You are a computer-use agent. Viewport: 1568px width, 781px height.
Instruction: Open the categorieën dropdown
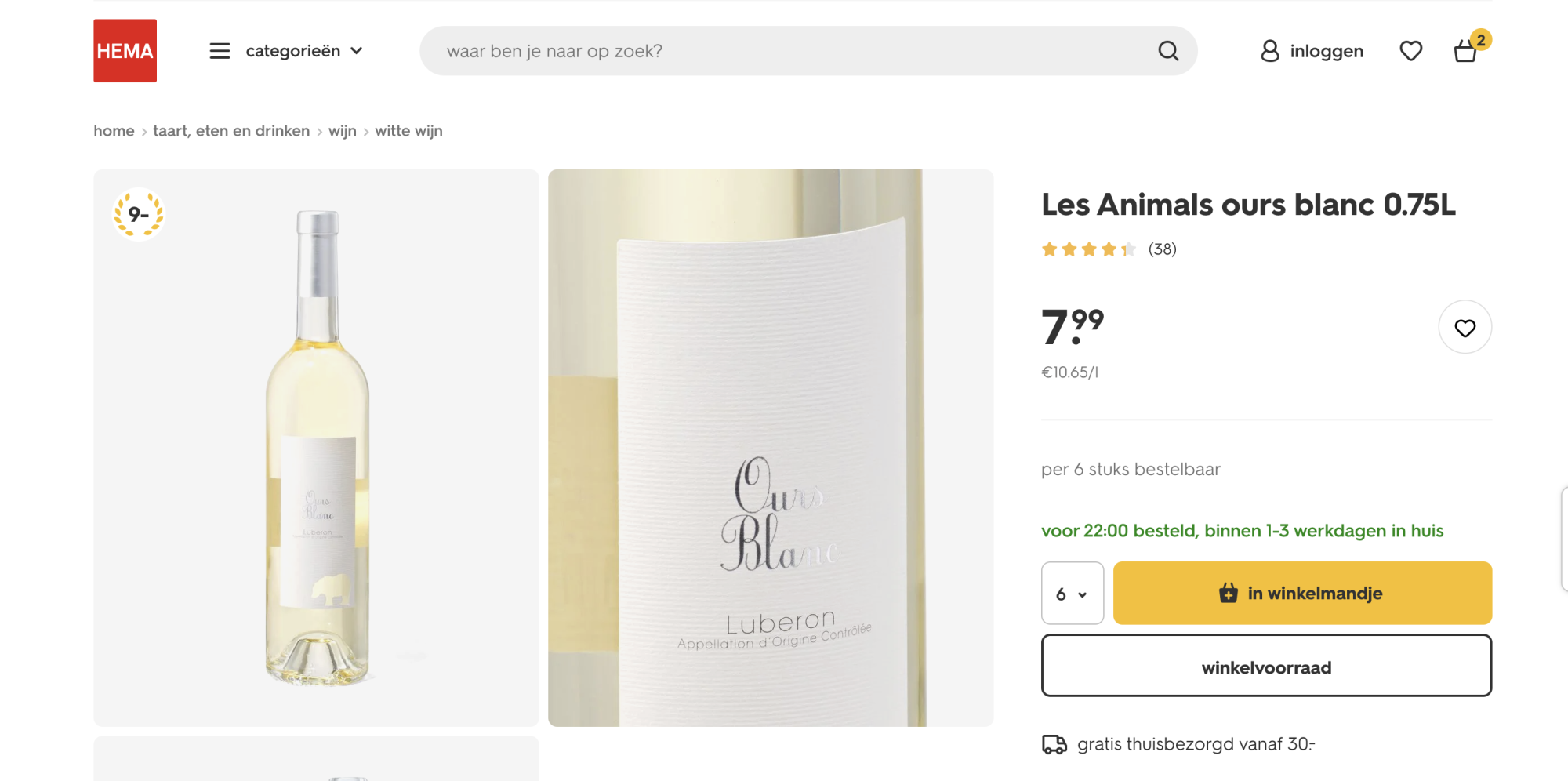(x=293, y=50)
